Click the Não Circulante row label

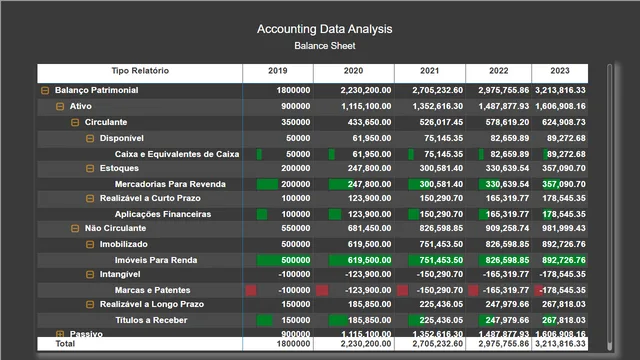coord(115,228)
